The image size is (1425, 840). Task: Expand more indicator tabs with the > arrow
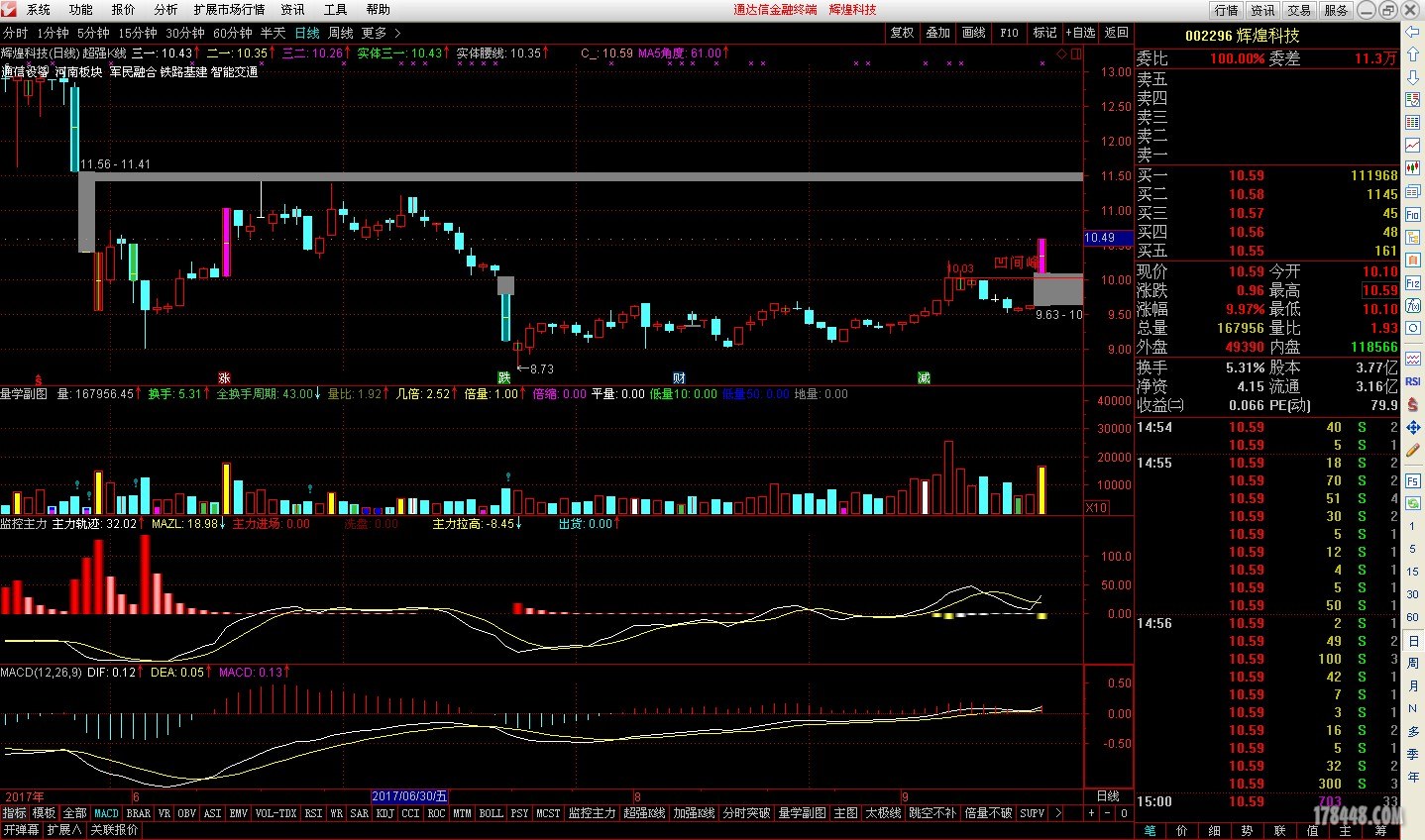(1058, 813)
